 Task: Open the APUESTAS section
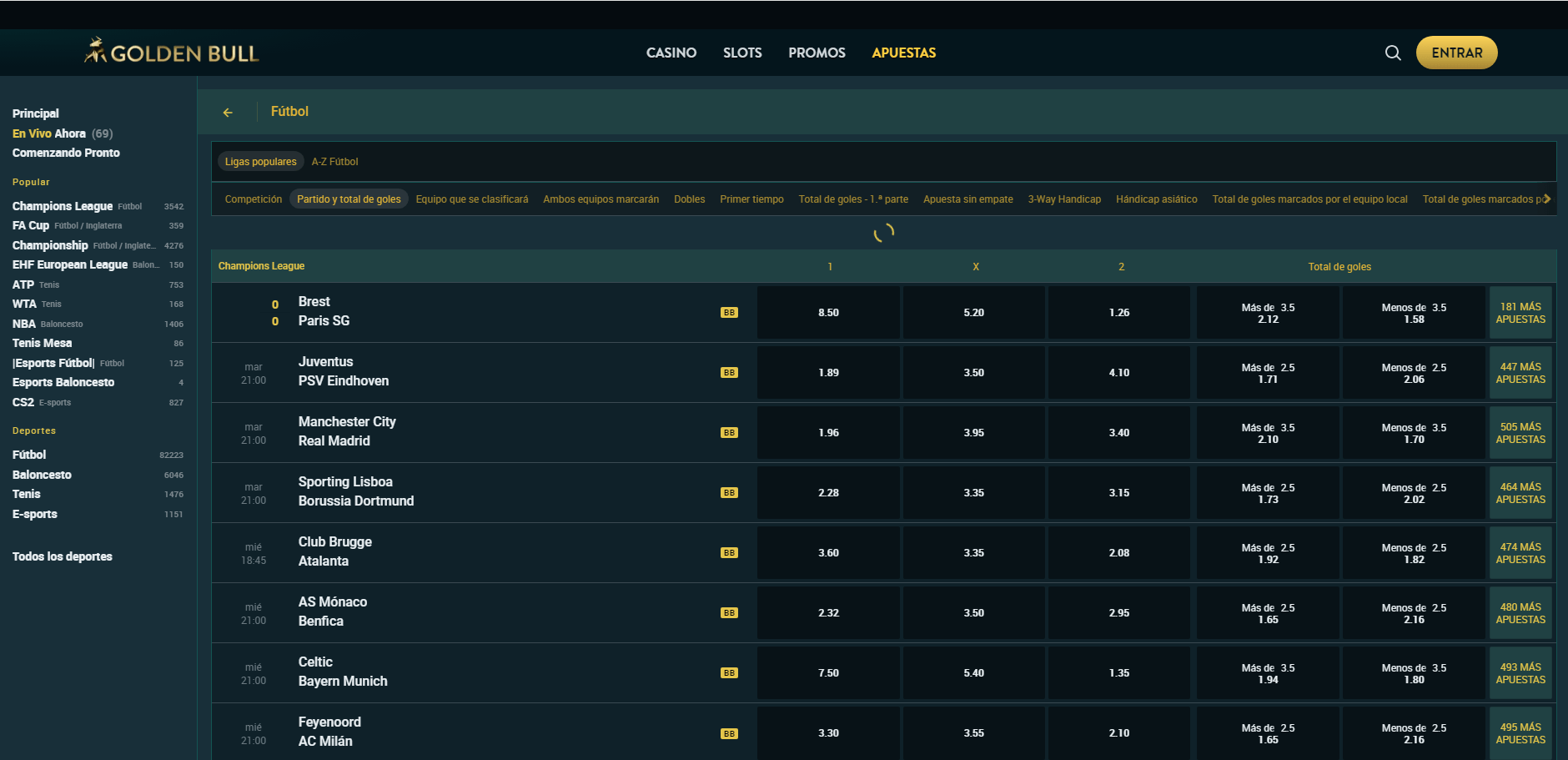pyautogui.click(x=904, y=53)
